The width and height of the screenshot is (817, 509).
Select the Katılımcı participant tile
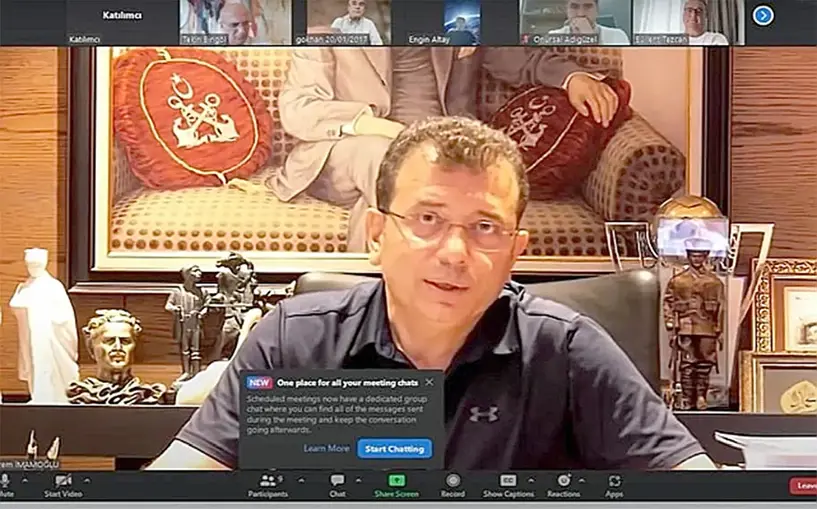click(121, 22)
